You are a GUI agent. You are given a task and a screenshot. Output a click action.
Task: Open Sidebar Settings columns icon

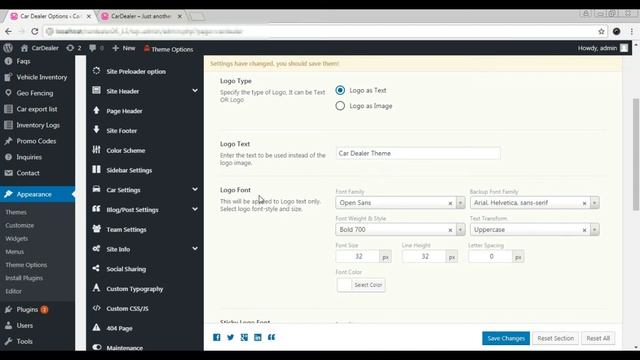click(x=96, y=169)
